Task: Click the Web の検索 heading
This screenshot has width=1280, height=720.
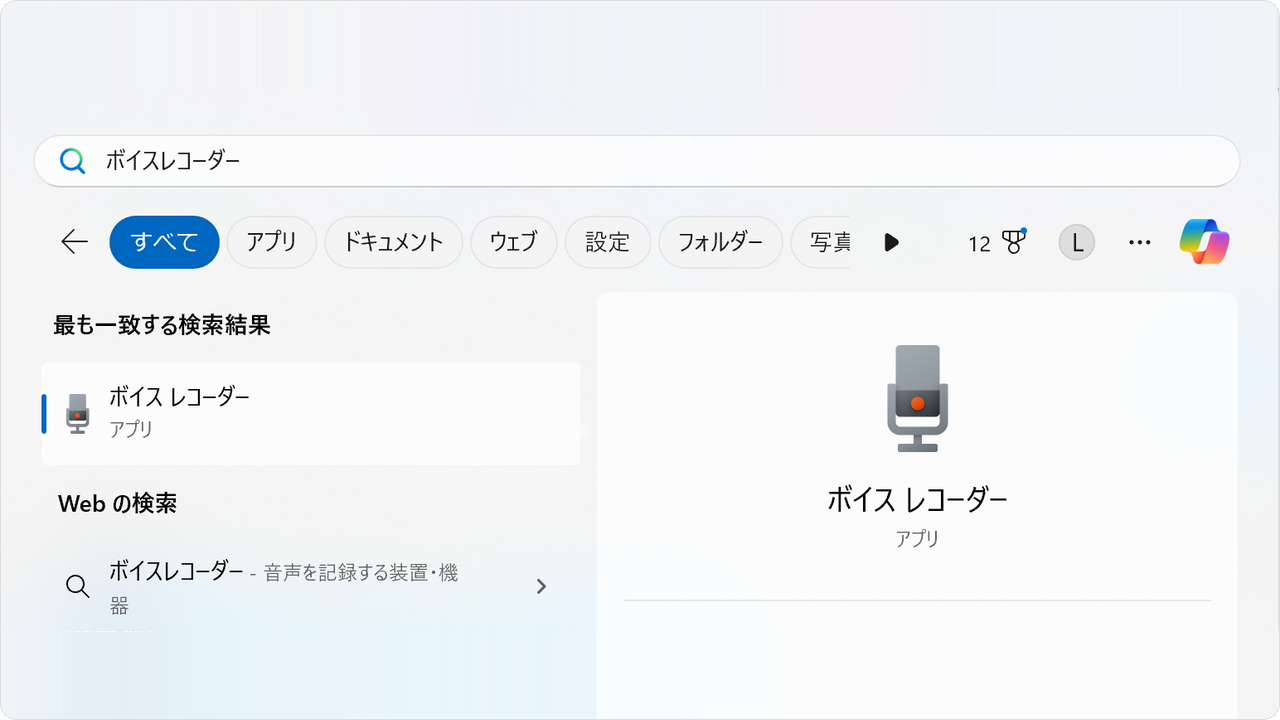Action: [118, 503]
